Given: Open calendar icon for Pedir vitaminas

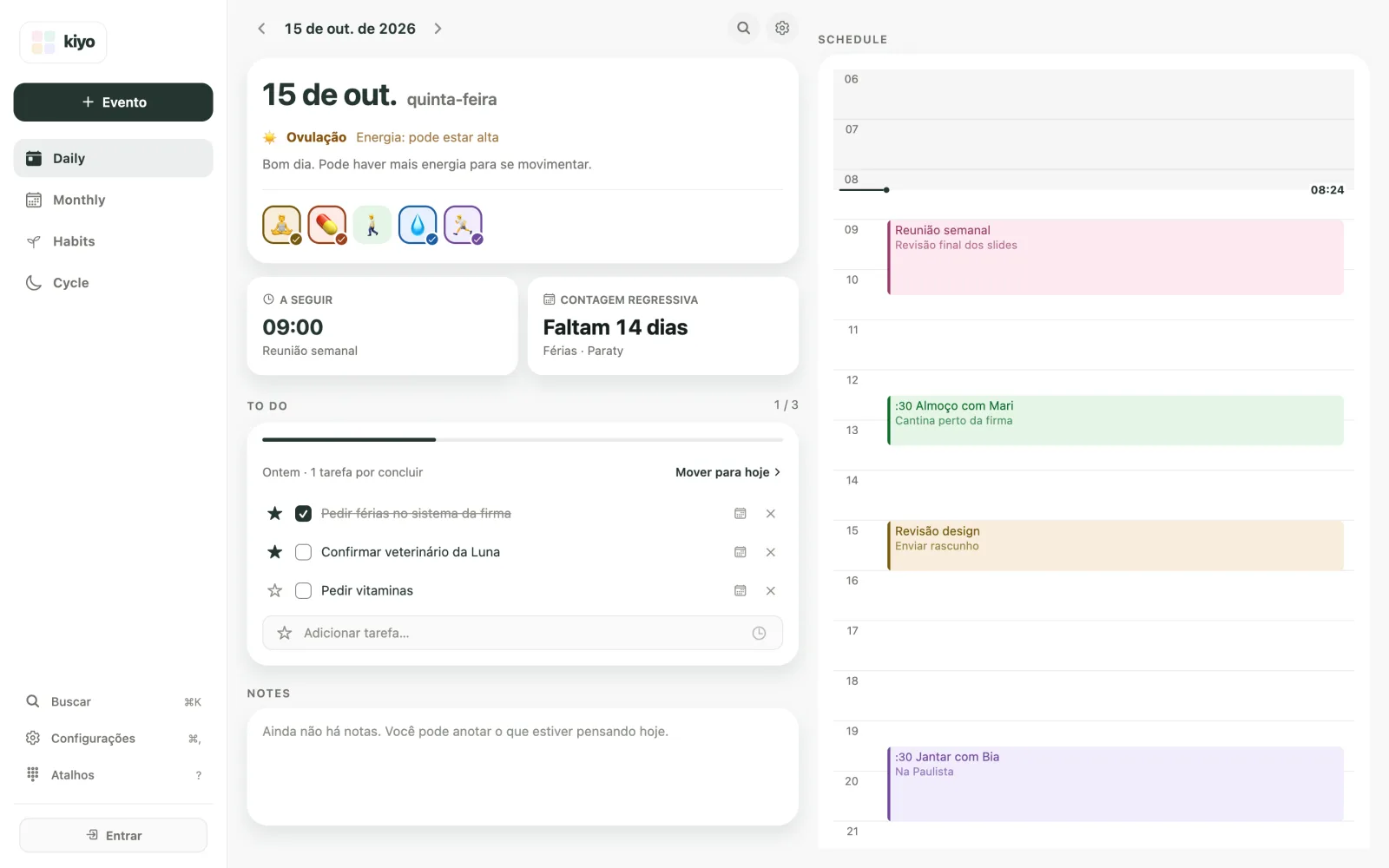Looking at the screenshot, I should (x=741, y=590).
